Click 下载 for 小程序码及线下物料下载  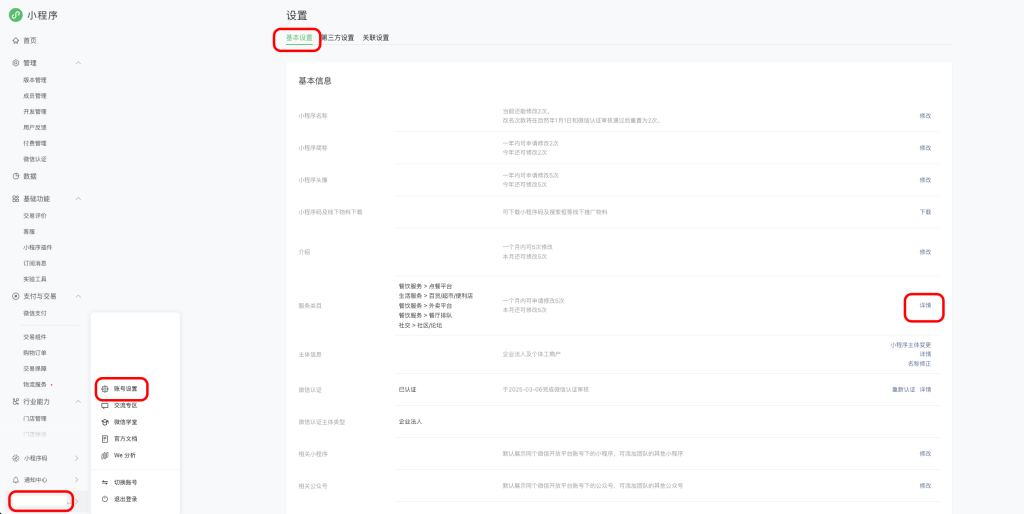pyautogui.click(x=925, y=212)
